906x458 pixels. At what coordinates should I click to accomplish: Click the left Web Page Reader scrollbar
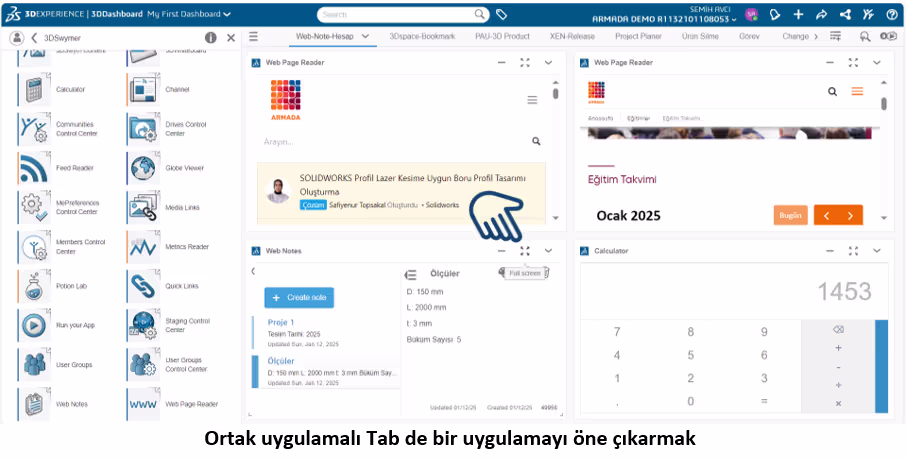pos(555,94)
